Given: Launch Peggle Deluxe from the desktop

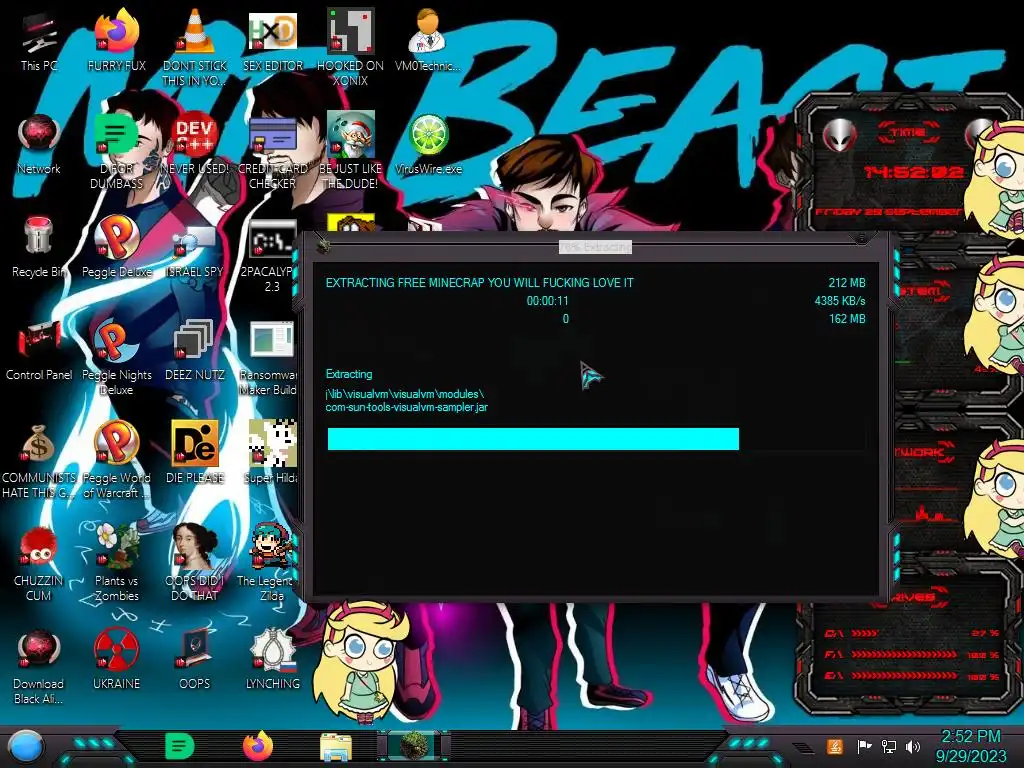Looking at the screenshot, I should (116, 238).
